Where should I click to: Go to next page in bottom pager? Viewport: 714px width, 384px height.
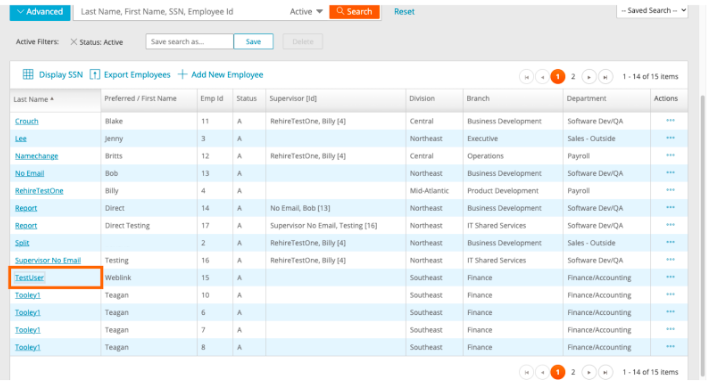[589, 372]
